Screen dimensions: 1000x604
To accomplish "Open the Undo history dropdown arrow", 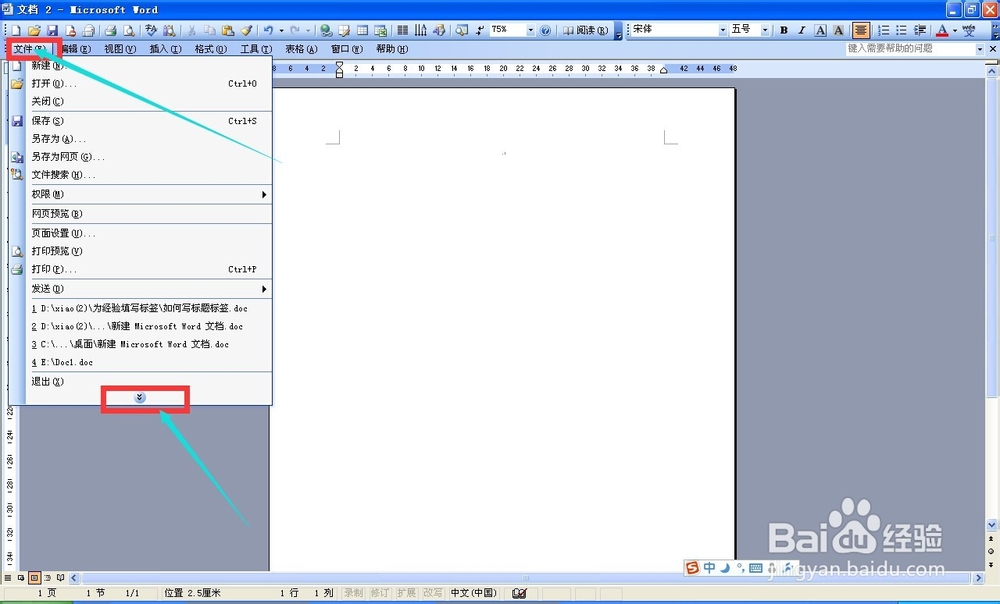I will [281, 30].
